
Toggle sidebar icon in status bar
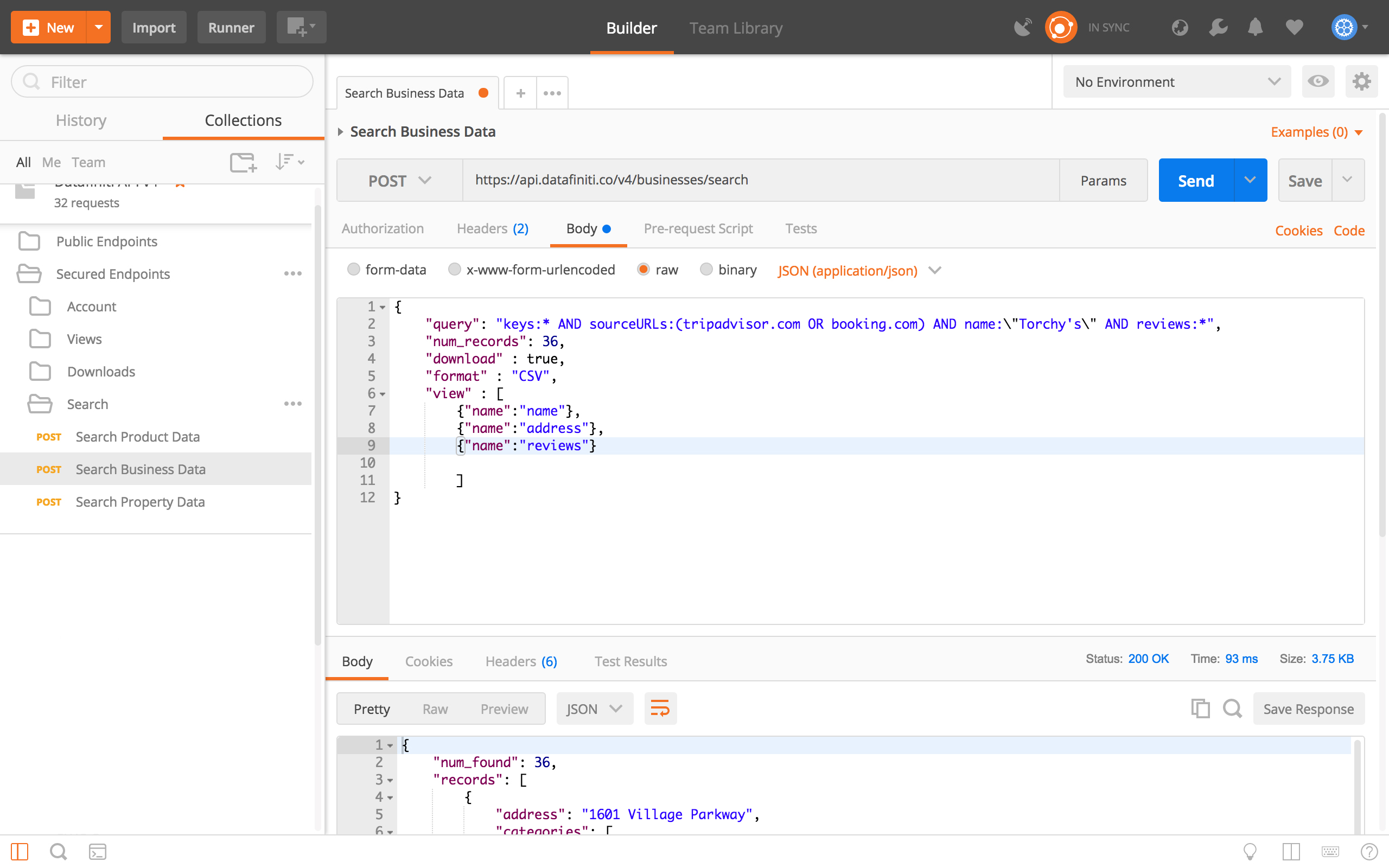point(20,852)
